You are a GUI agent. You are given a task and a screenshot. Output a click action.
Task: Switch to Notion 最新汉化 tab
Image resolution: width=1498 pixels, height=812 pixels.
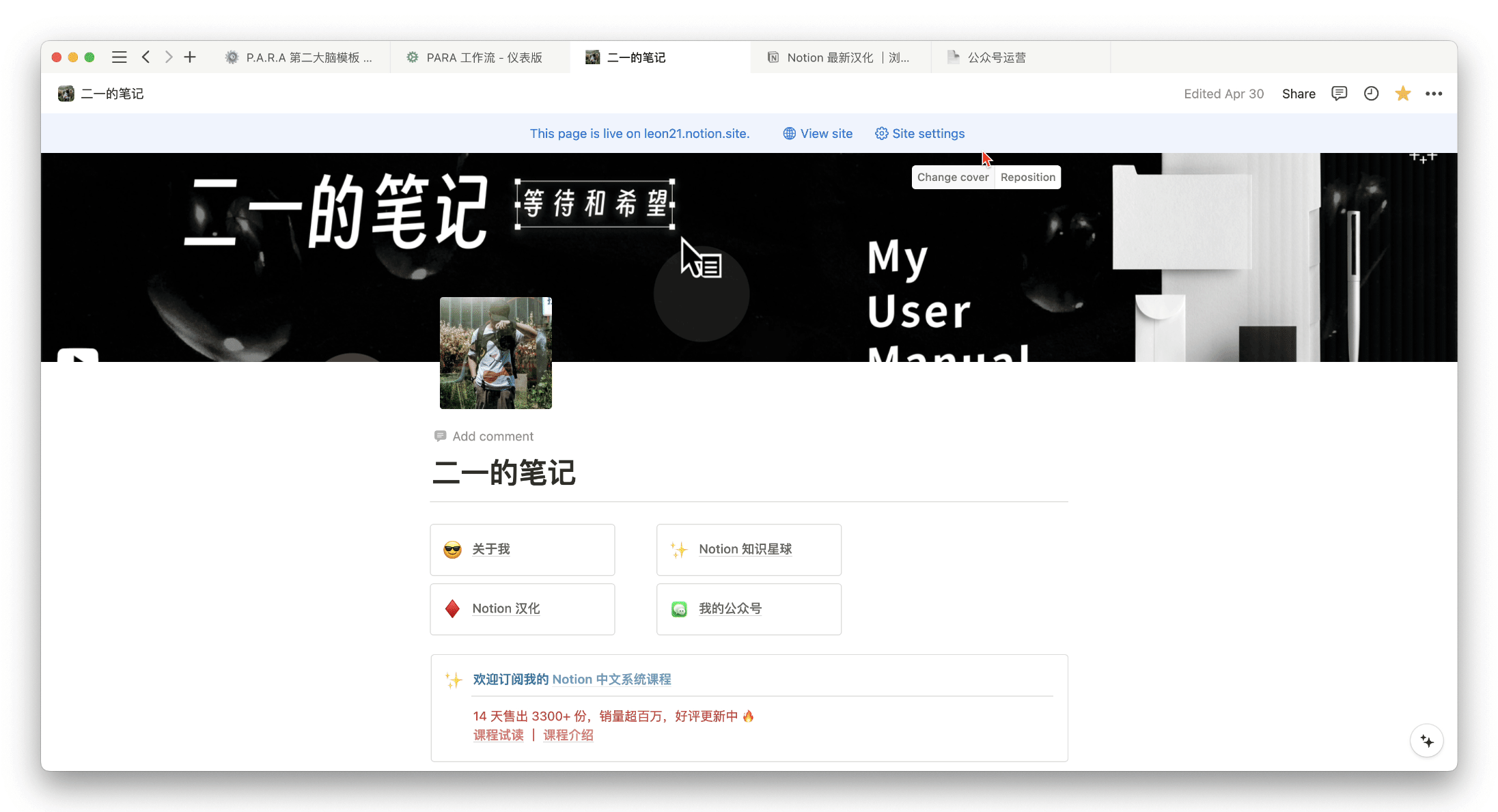tap(840, 57)
